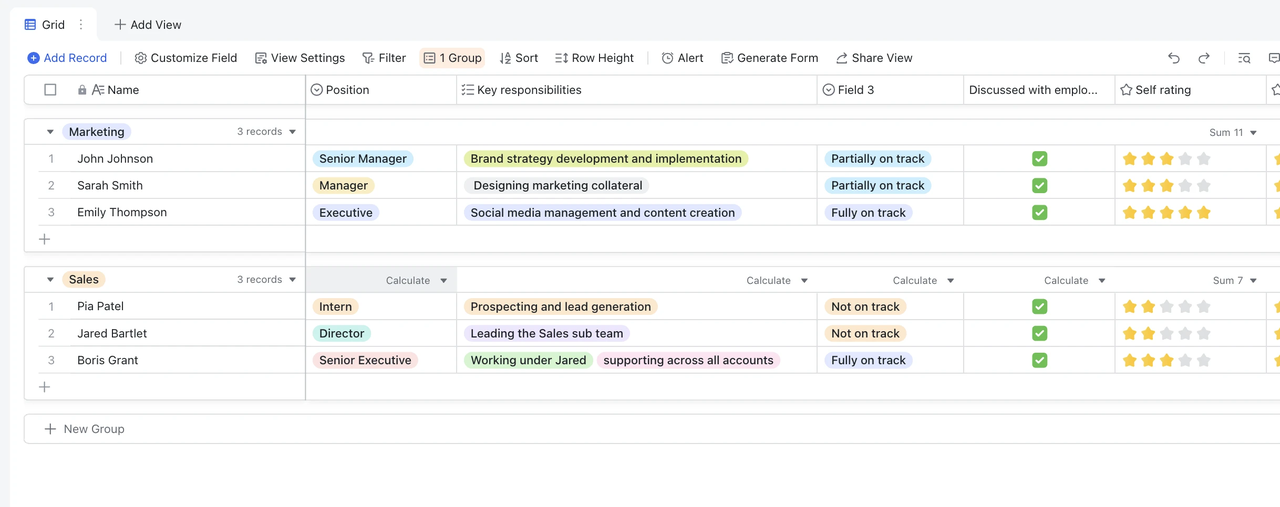Click the lock icon beside Name header
Screen dimensions: 1280x507
pyautogui.click(x=82, y=90)
